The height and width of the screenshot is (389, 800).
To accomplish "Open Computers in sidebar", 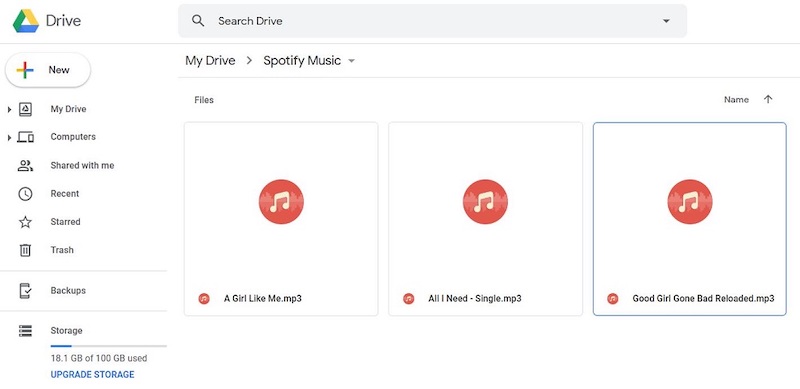I will tap(73, 137).
